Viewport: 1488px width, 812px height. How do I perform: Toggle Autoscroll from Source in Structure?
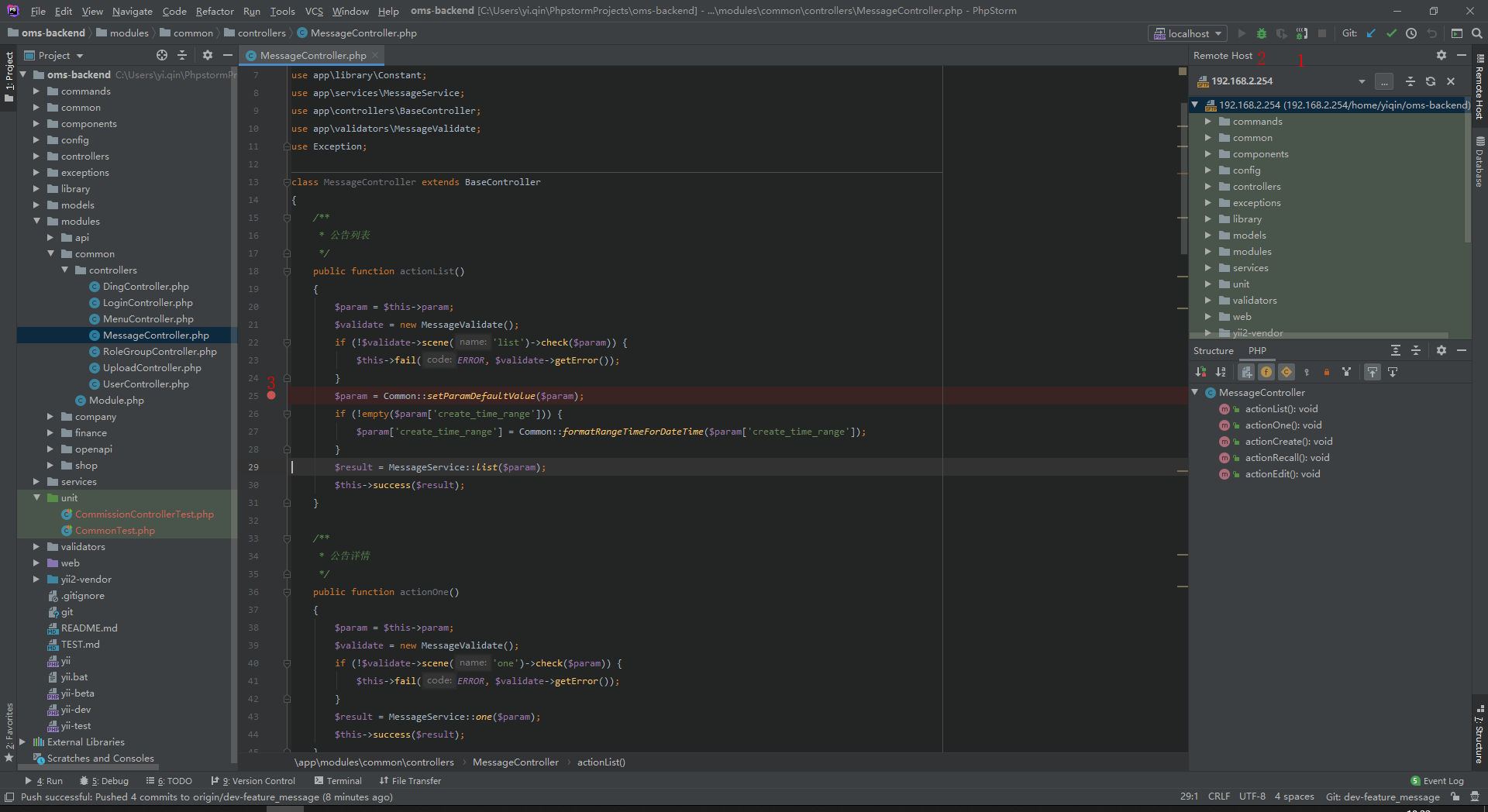1393,372
